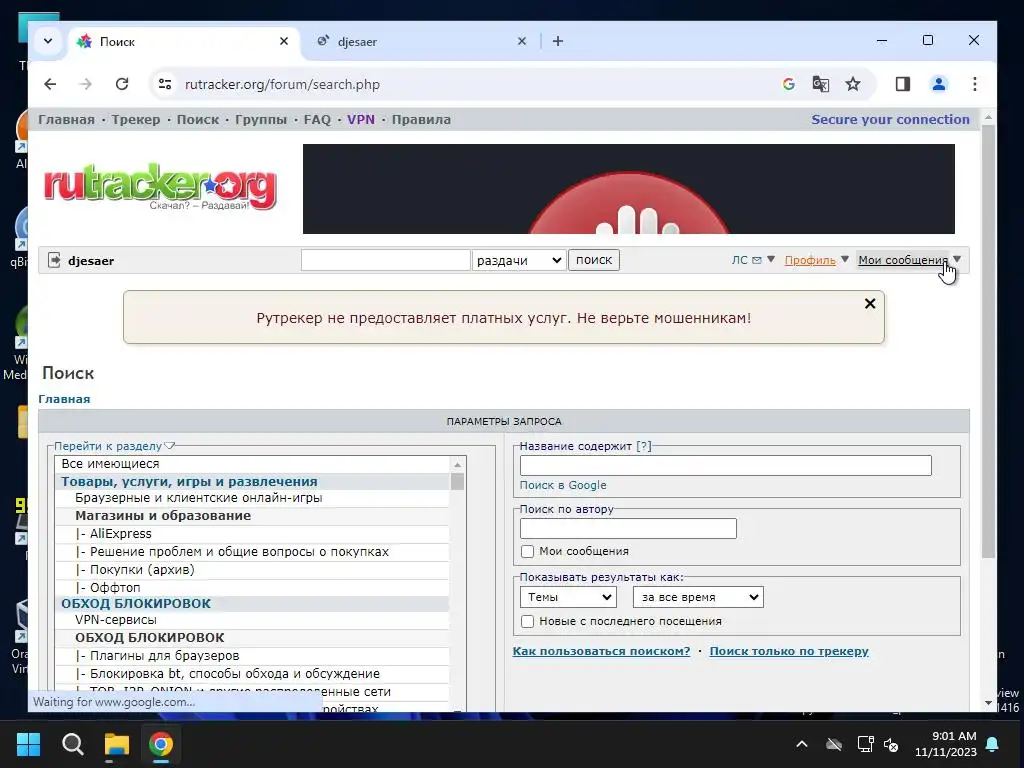
Task: Close the djesaer tab
Action: click(522, 41)
